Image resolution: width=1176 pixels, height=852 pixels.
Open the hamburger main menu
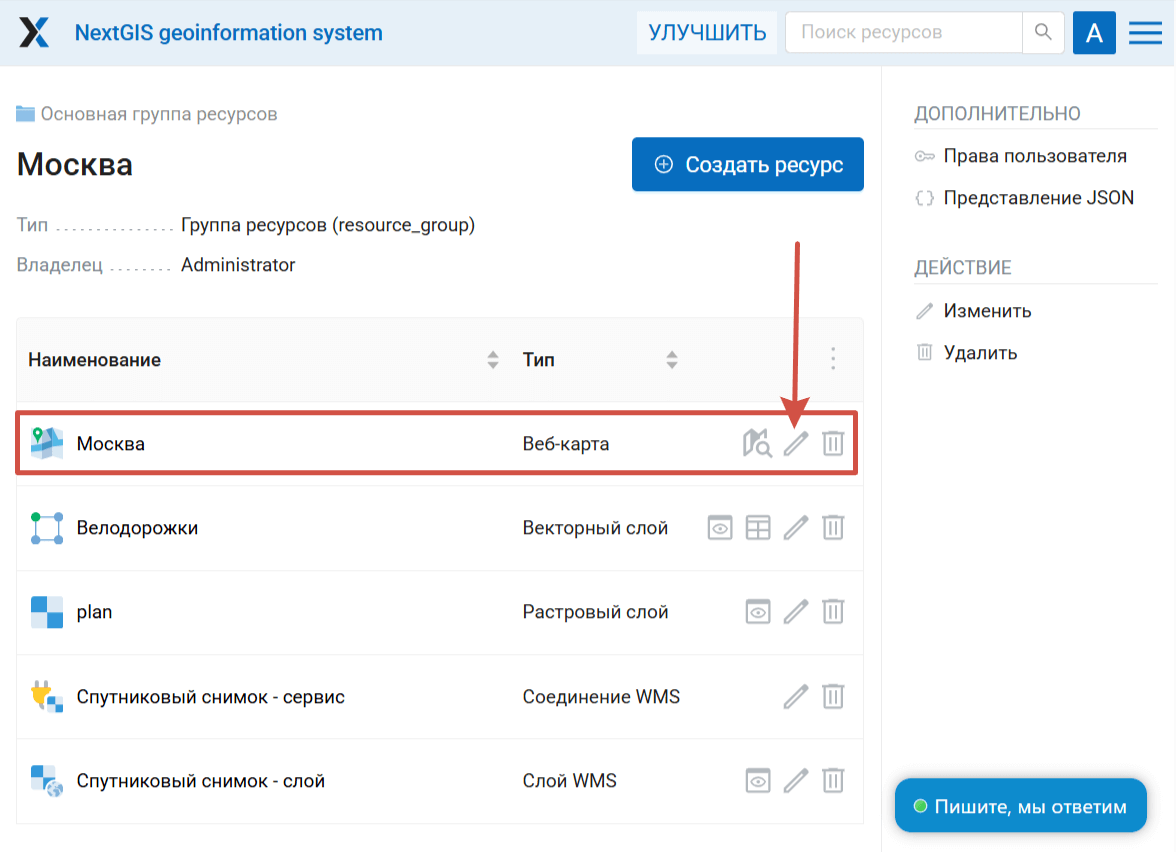1145,33
